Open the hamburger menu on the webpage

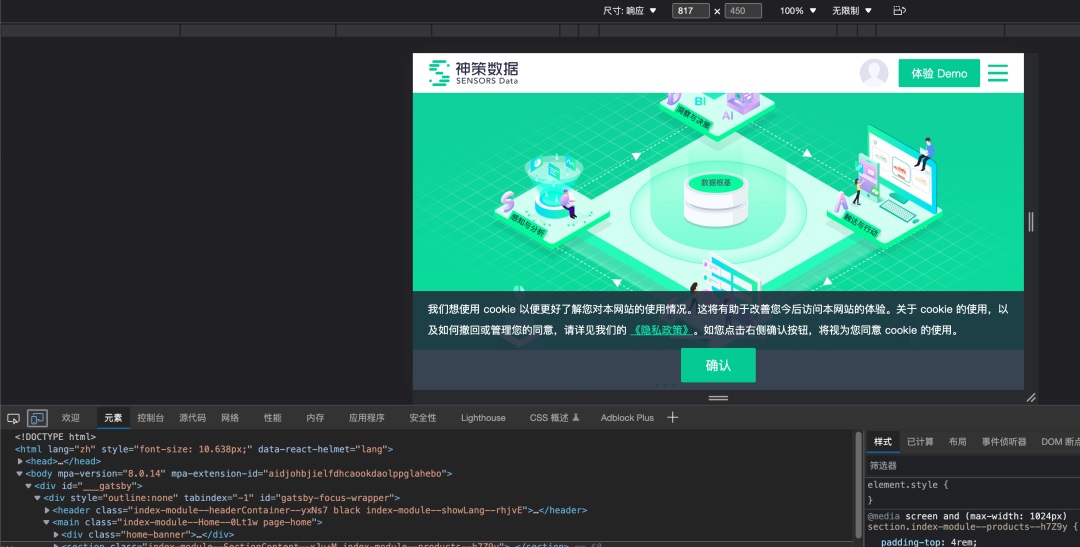tap(997, 73)
